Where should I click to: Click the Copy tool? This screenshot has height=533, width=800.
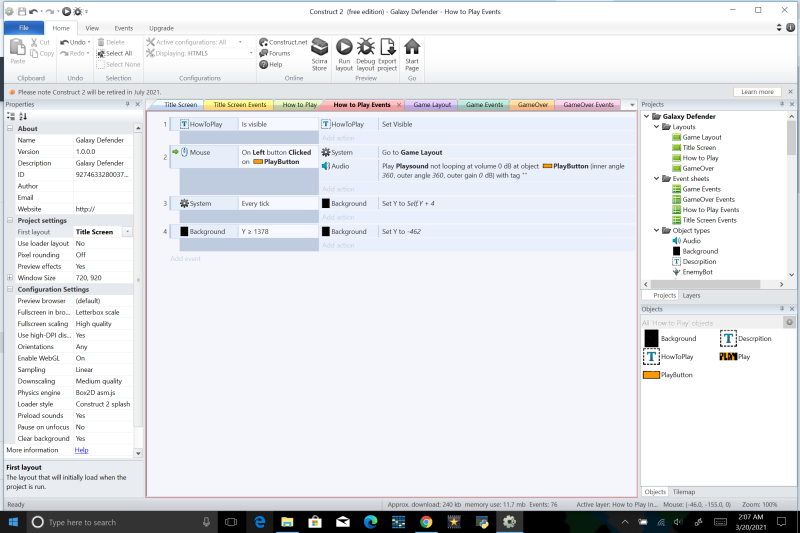pyautogui.click(x=42, y=53)
